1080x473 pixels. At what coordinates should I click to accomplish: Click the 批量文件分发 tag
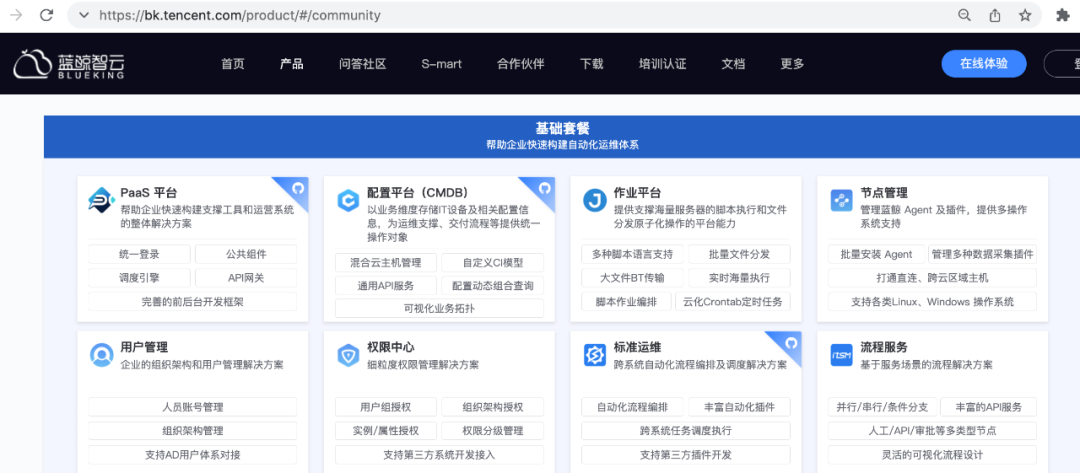(x=739, y=254)
